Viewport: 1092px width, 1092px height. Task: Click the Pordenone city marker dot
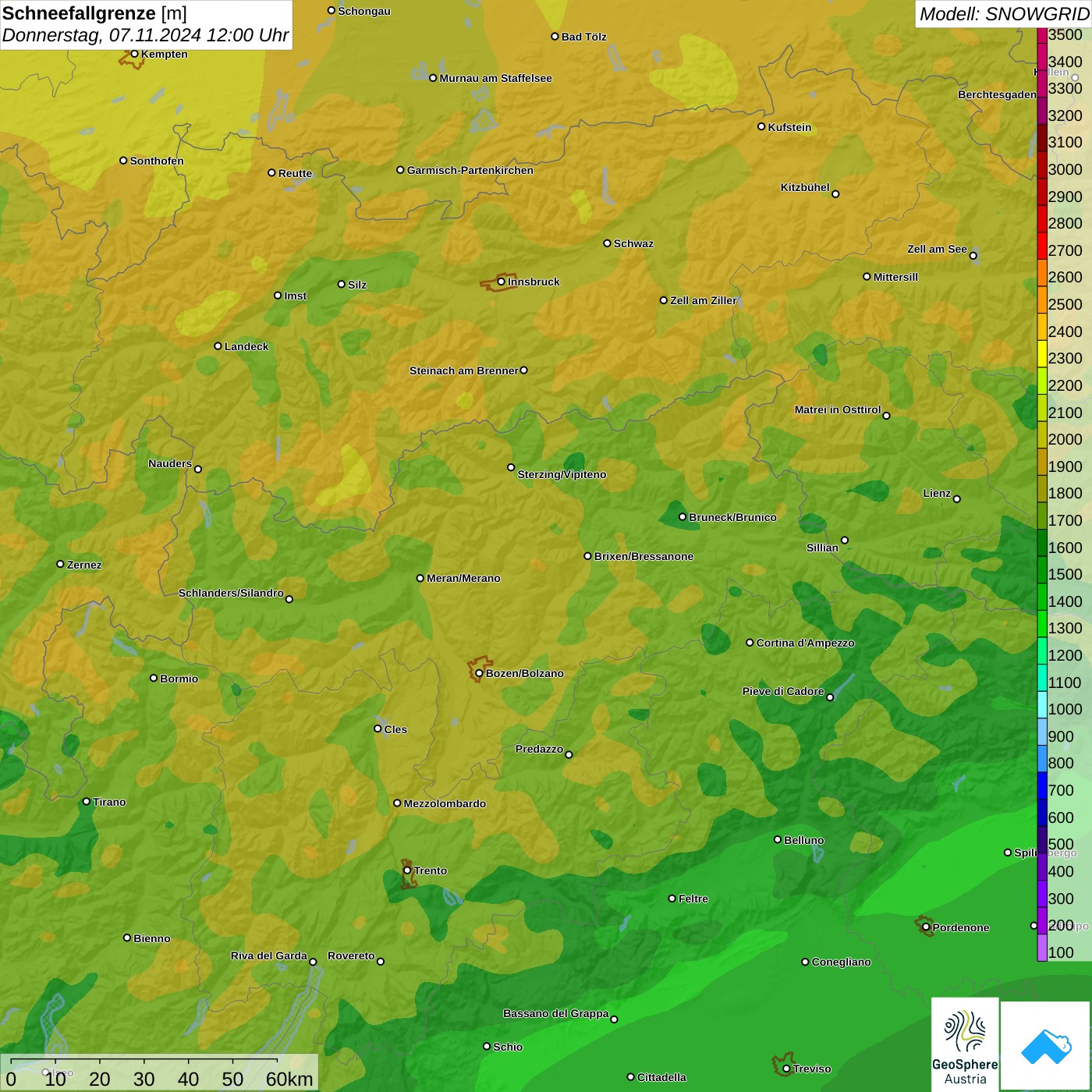coord(926,927)
